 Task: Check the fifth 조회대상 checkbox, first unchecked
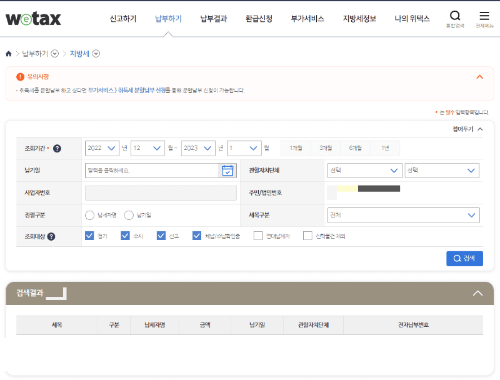258,236
